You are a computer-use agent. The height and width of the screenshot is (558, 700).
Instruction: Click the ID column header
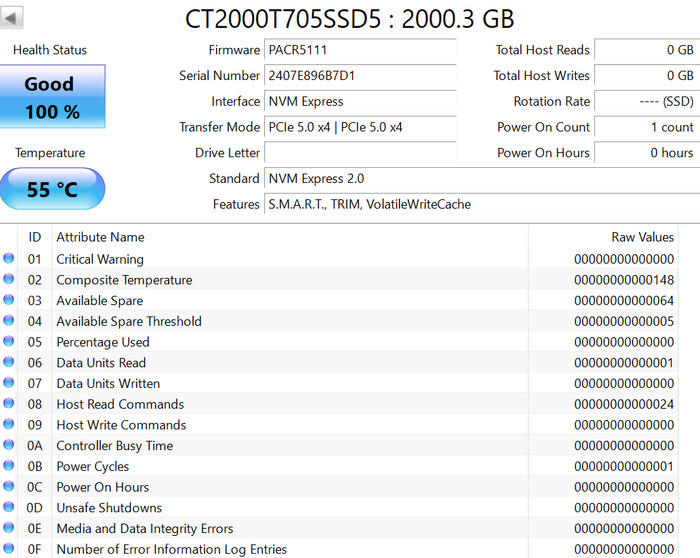tap(35, 237)
